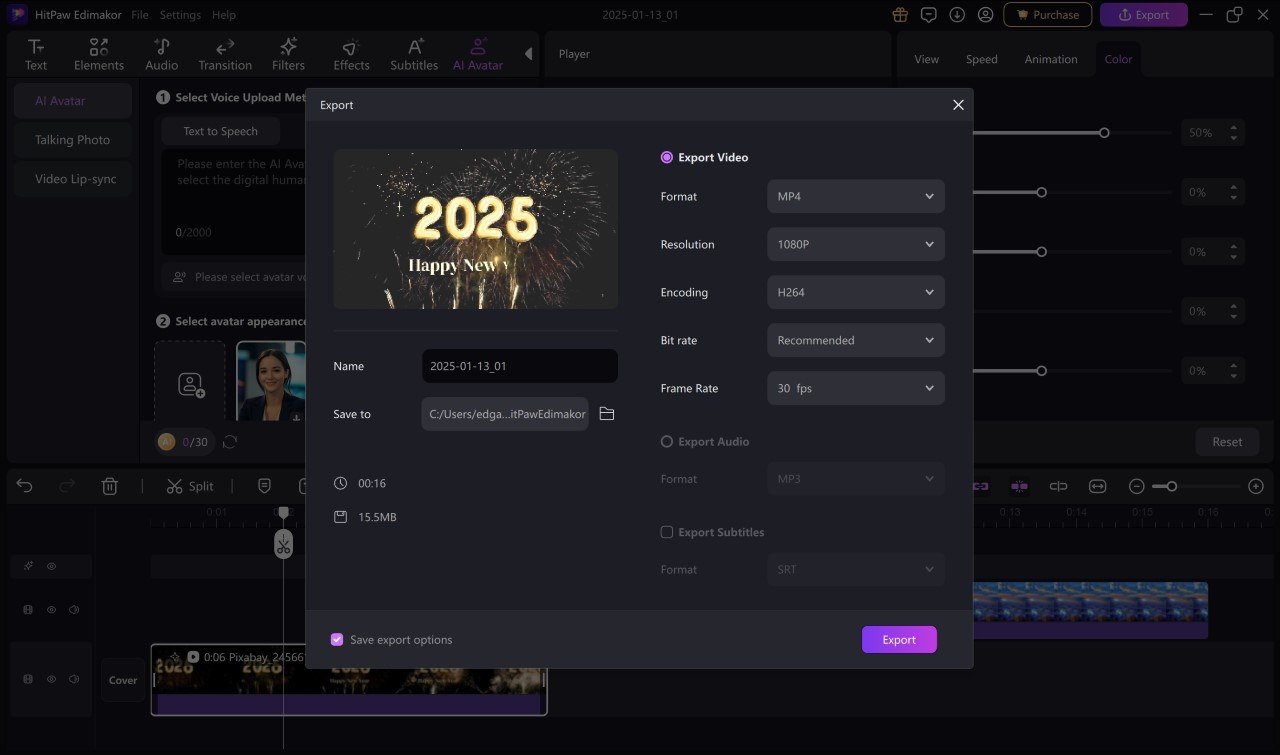Viewport: 1280px width, 755px height.
Task: Switch to the View tab
Action: [x=927, y=59]
